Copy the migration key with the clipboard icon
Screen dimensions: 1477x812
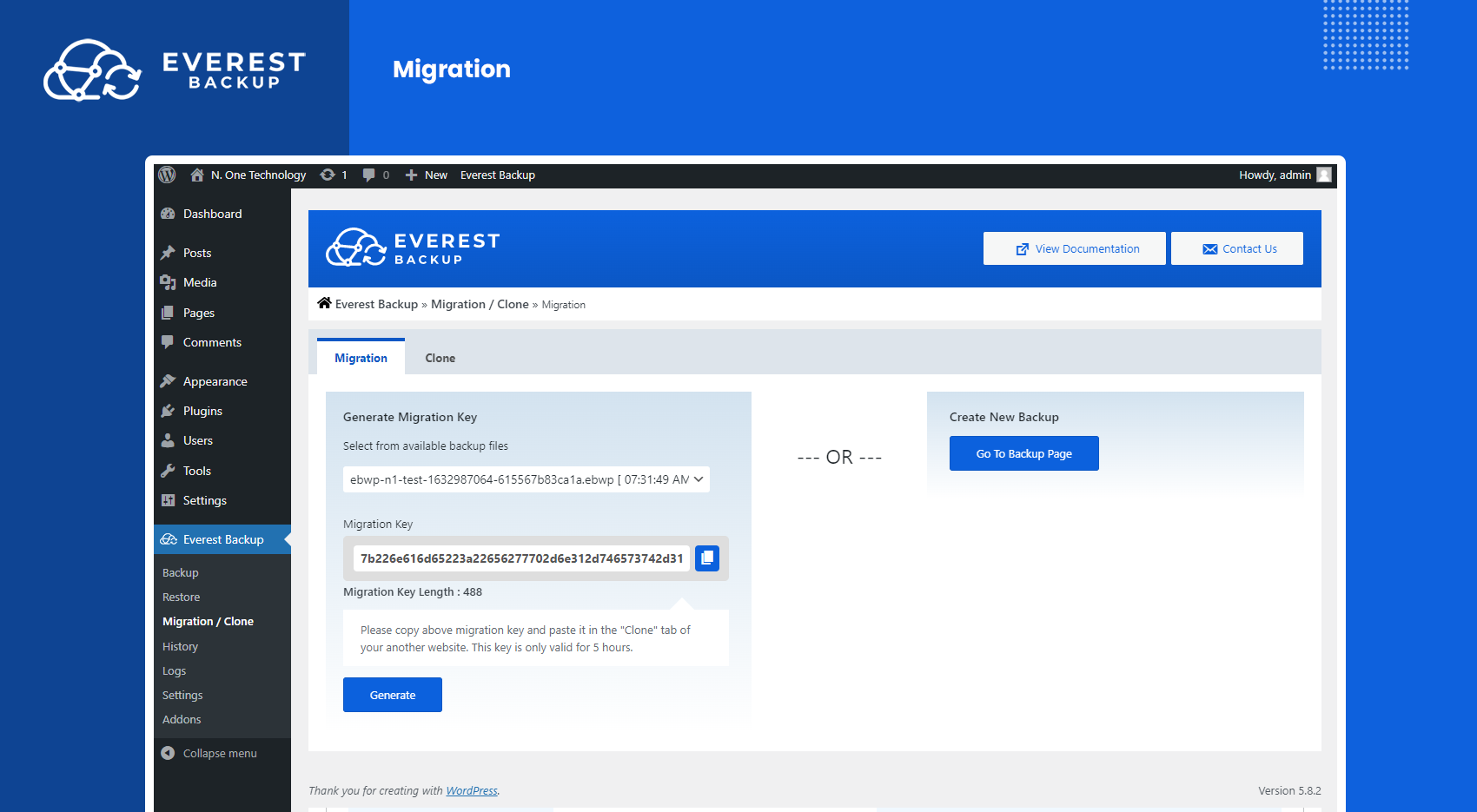pos(707,558)
